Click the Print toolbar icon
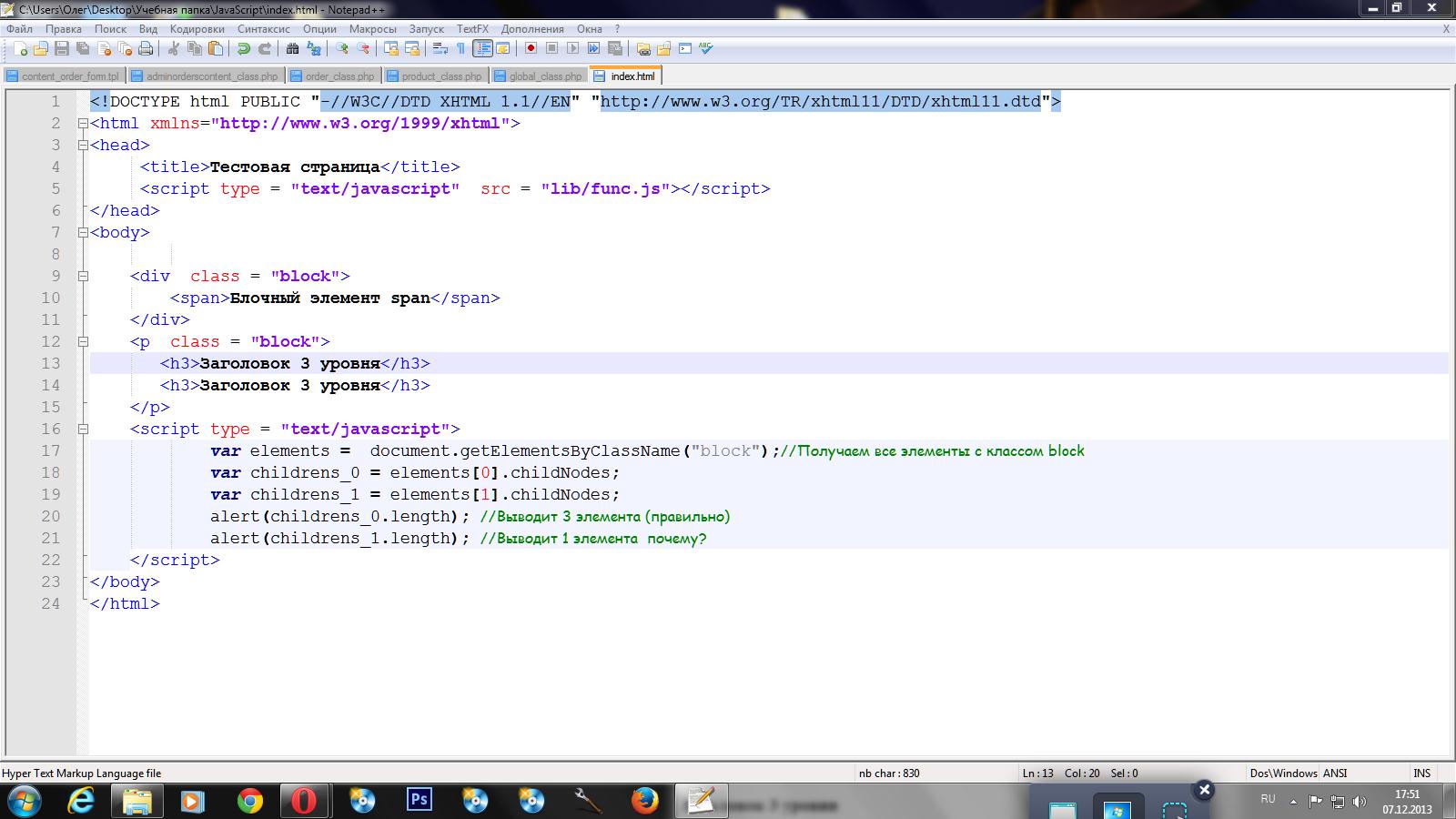Screen dimensions: 1456x819 coord(146,48)
